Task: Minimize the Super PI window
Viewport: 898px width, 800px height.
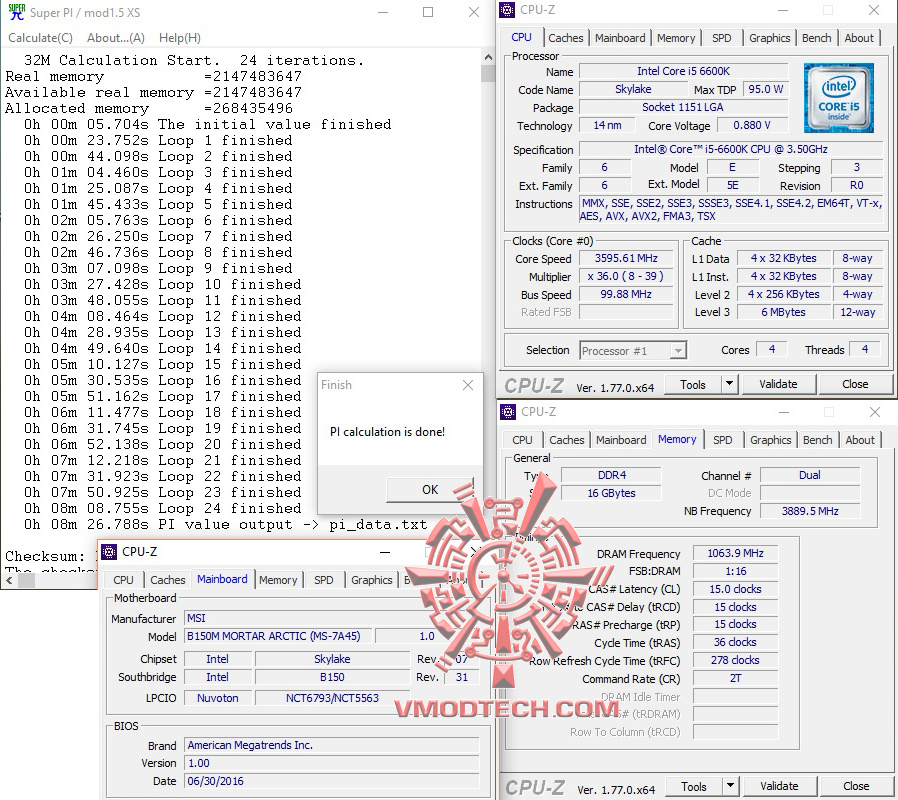Action: pos(383,12)
